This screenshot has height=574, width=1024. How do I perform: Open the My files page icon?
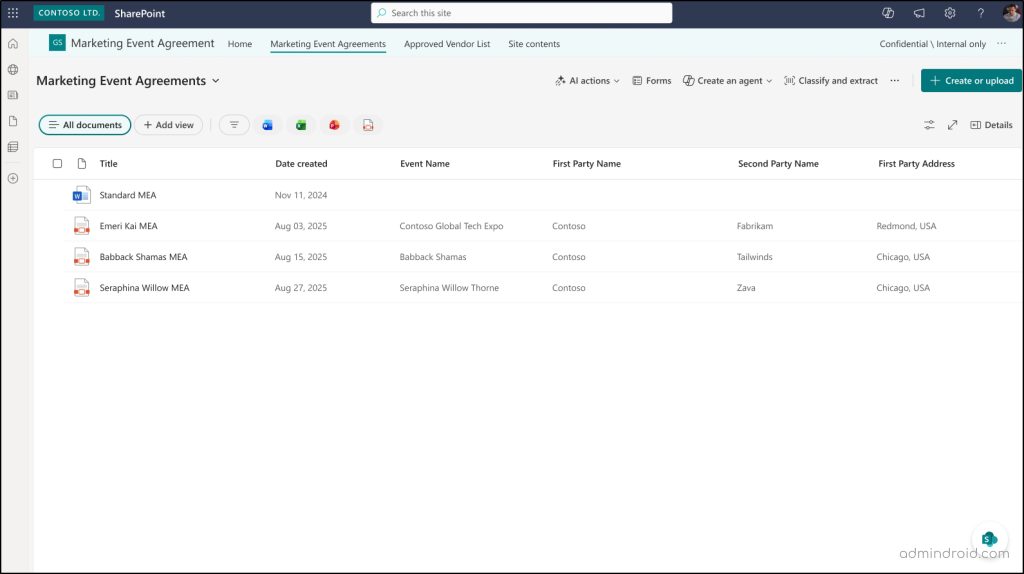click(13, 121)
